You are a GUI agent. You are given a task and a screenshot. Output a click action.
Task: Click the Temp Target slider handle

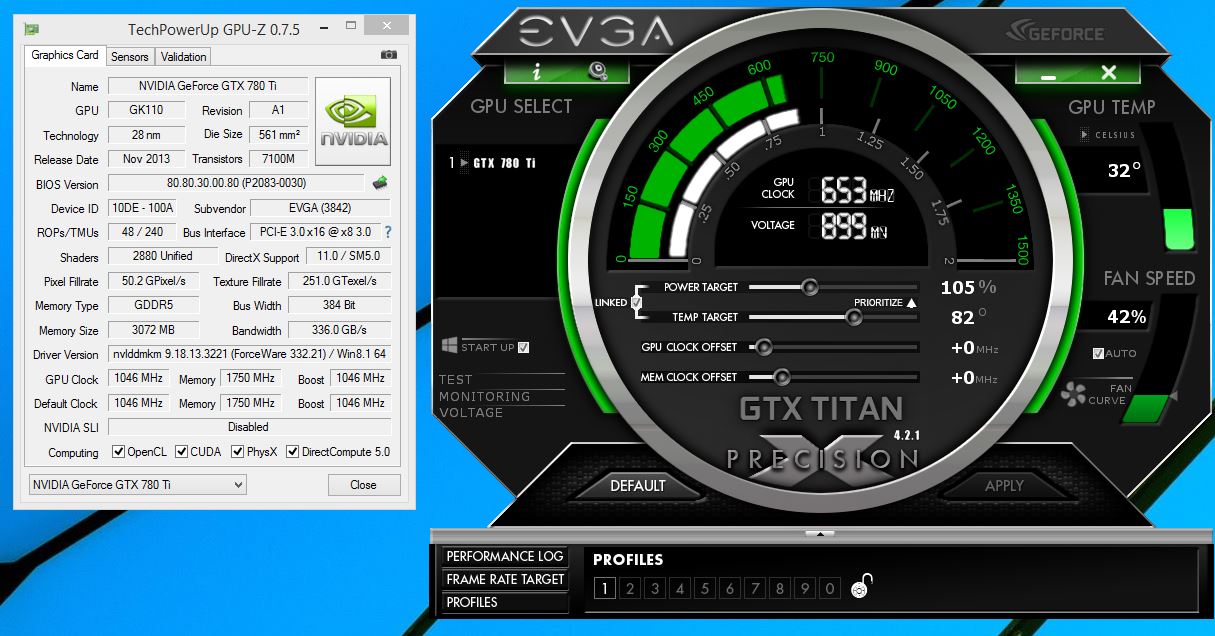click(853, 317)
